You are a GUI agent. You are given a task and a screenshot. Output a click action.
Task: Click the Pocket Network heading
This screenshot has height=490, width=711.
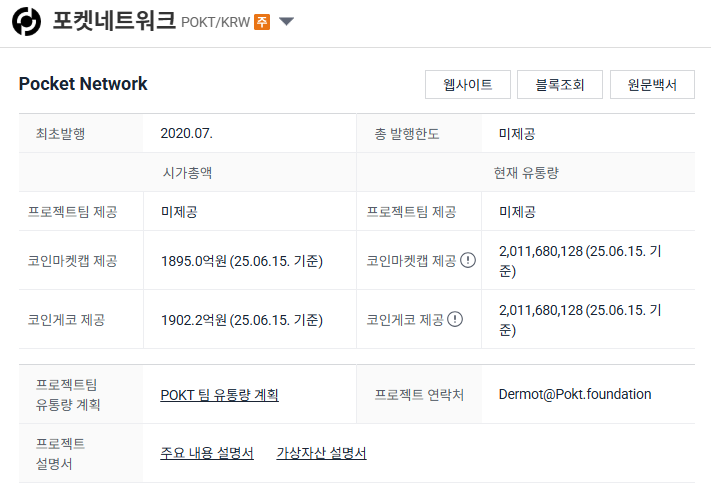click(x=83, y=84)
